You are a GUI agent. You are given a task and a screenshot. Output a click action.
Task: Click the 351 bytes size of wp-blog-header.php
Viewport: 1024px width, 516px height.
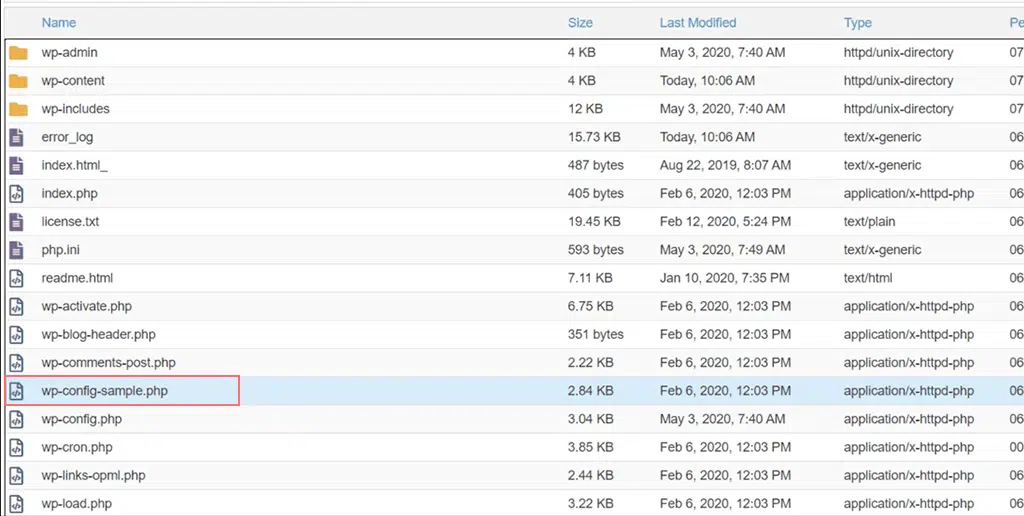[x=596, y=334]
